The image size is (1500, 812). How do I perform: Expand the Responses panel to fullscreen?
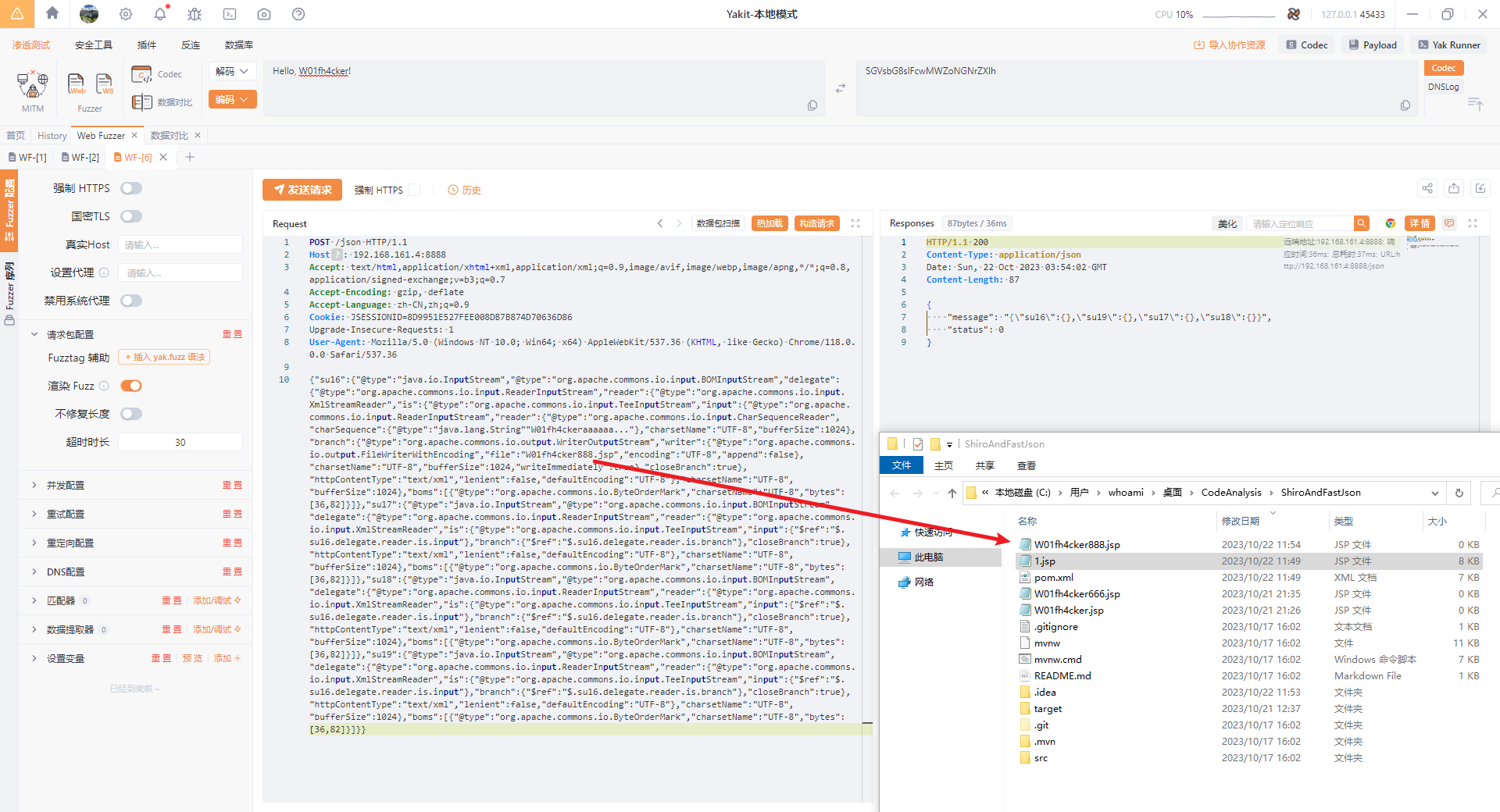point(1473,223)
